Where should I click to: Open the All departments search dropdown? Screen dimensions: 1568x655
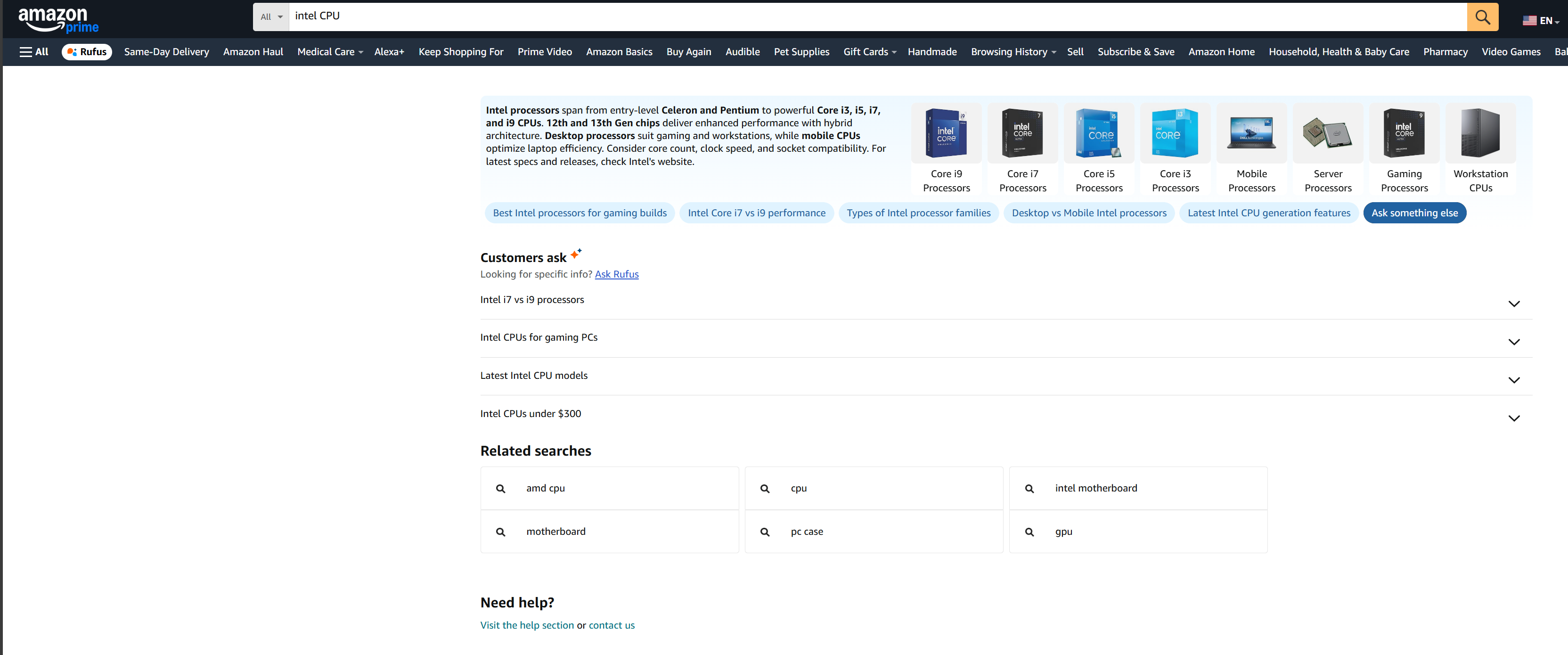271,17
